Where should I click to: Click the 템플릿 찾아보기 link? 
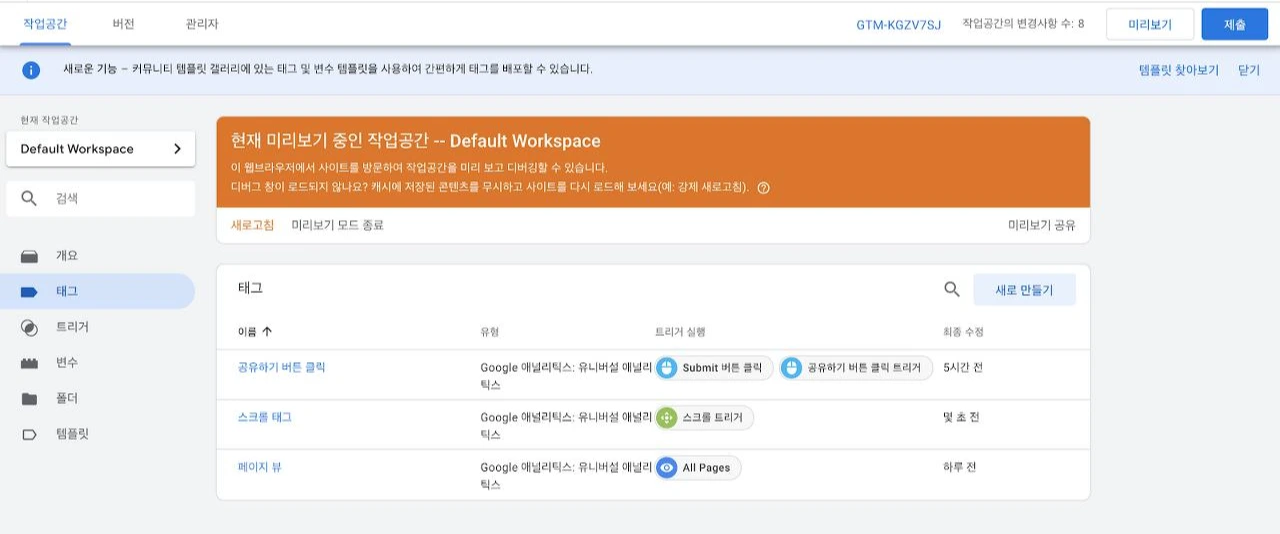click(1178, 70)
